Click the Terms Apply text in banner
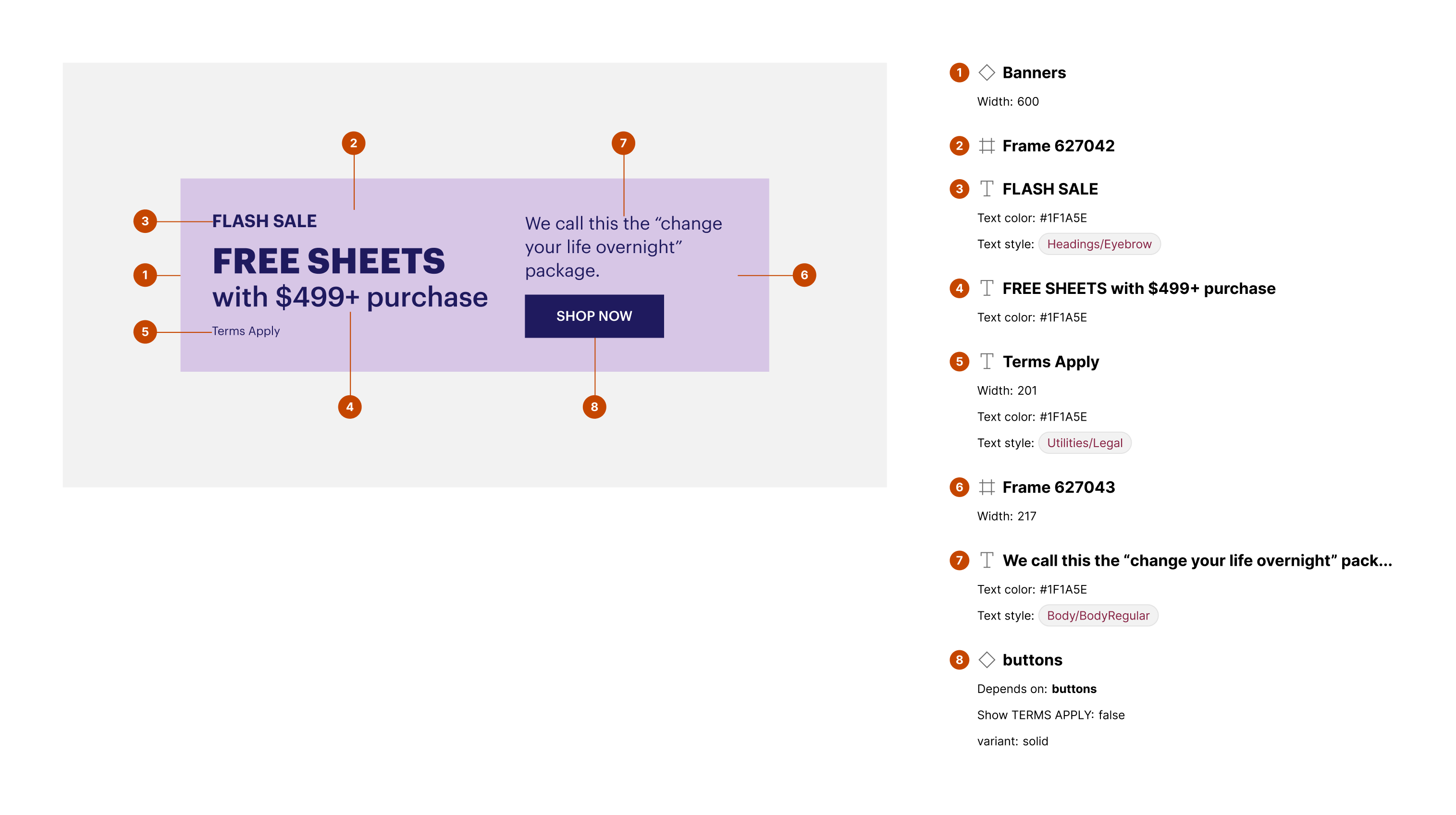1456x815 pixels. pos(246,331)
